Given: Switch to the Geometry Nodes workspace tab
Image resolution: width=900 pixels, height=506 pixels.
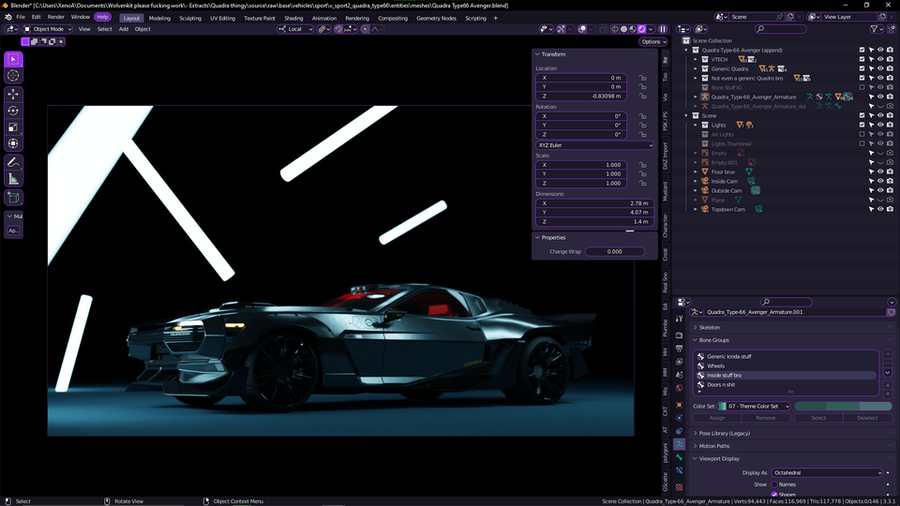Looking at the screenshot, I should pyautogui.click(x=436, y=18).
